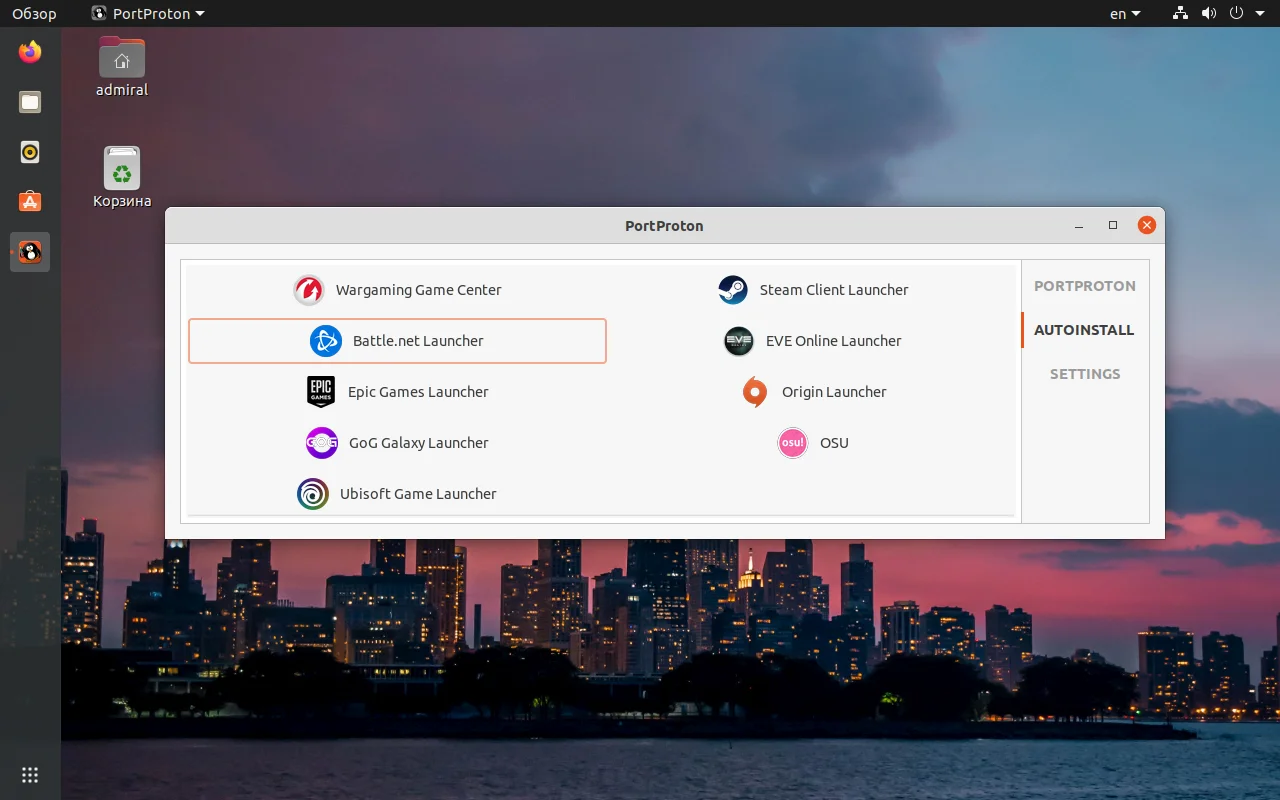Click the GoG Galaxy logo icon
This screenshot has width=1280, height=800.
pos(322,443)
